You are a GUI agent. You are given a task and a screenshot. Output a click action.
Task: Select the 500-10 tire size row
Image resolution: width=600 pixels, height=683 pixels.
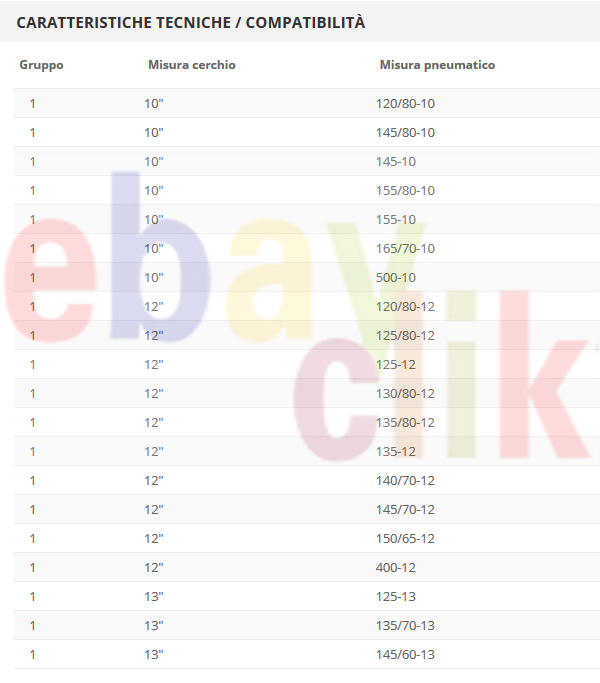tap(307, 277)
